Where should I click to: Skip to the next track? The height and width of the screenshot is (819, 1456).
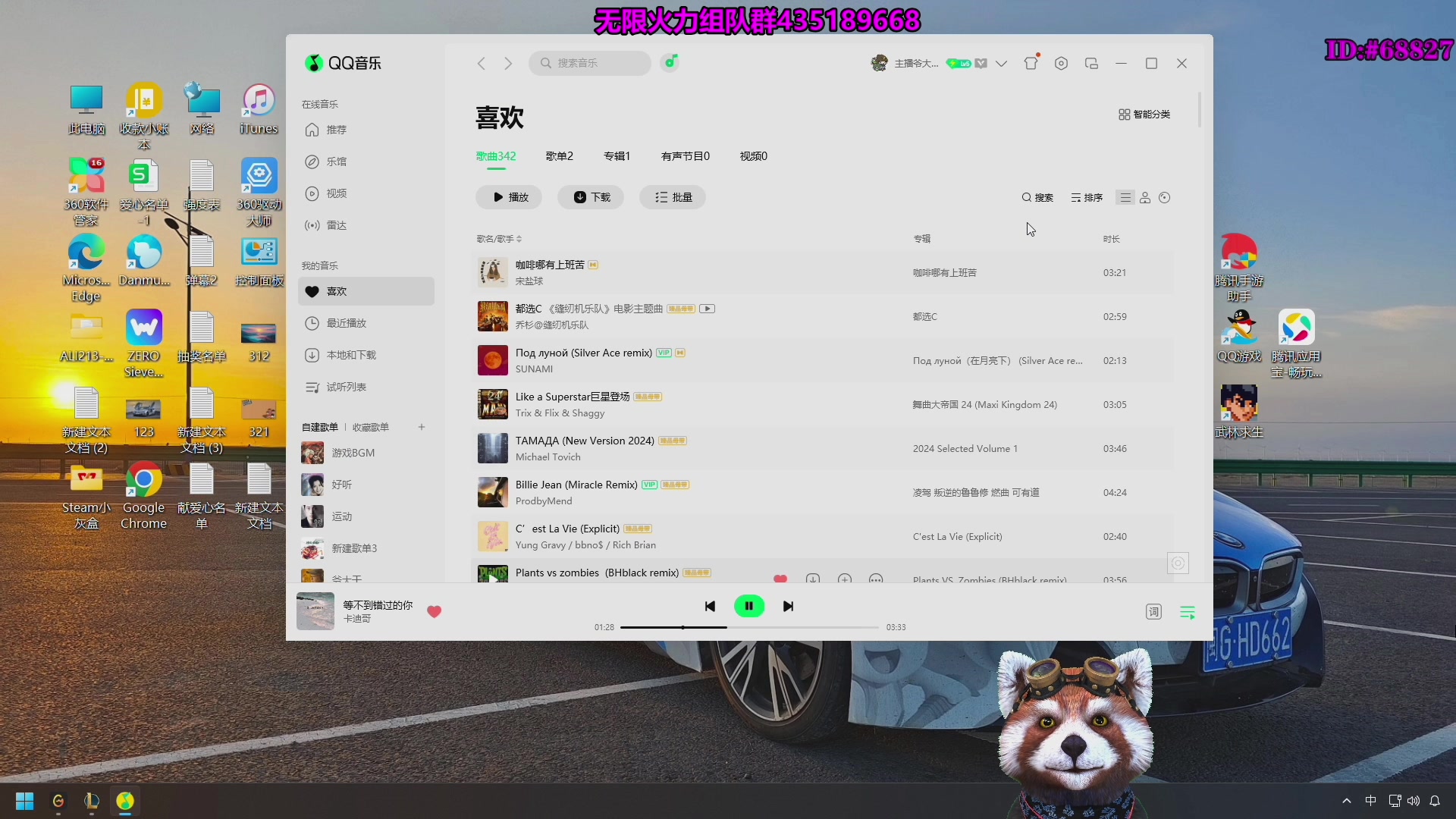[788, 606]
